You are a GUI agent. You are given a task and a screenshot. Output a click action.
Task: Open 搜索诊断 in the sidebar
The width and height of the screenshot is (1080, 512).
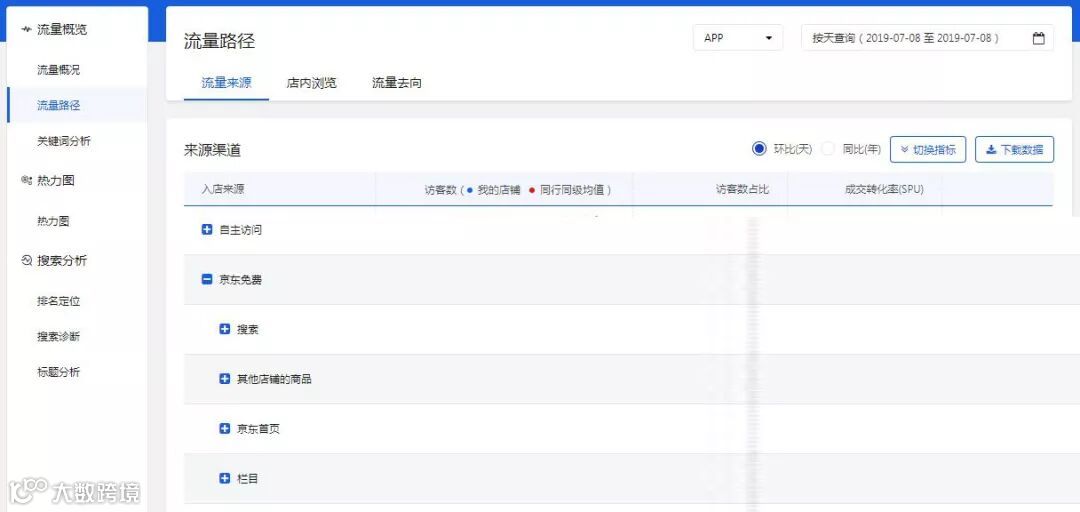59,337
